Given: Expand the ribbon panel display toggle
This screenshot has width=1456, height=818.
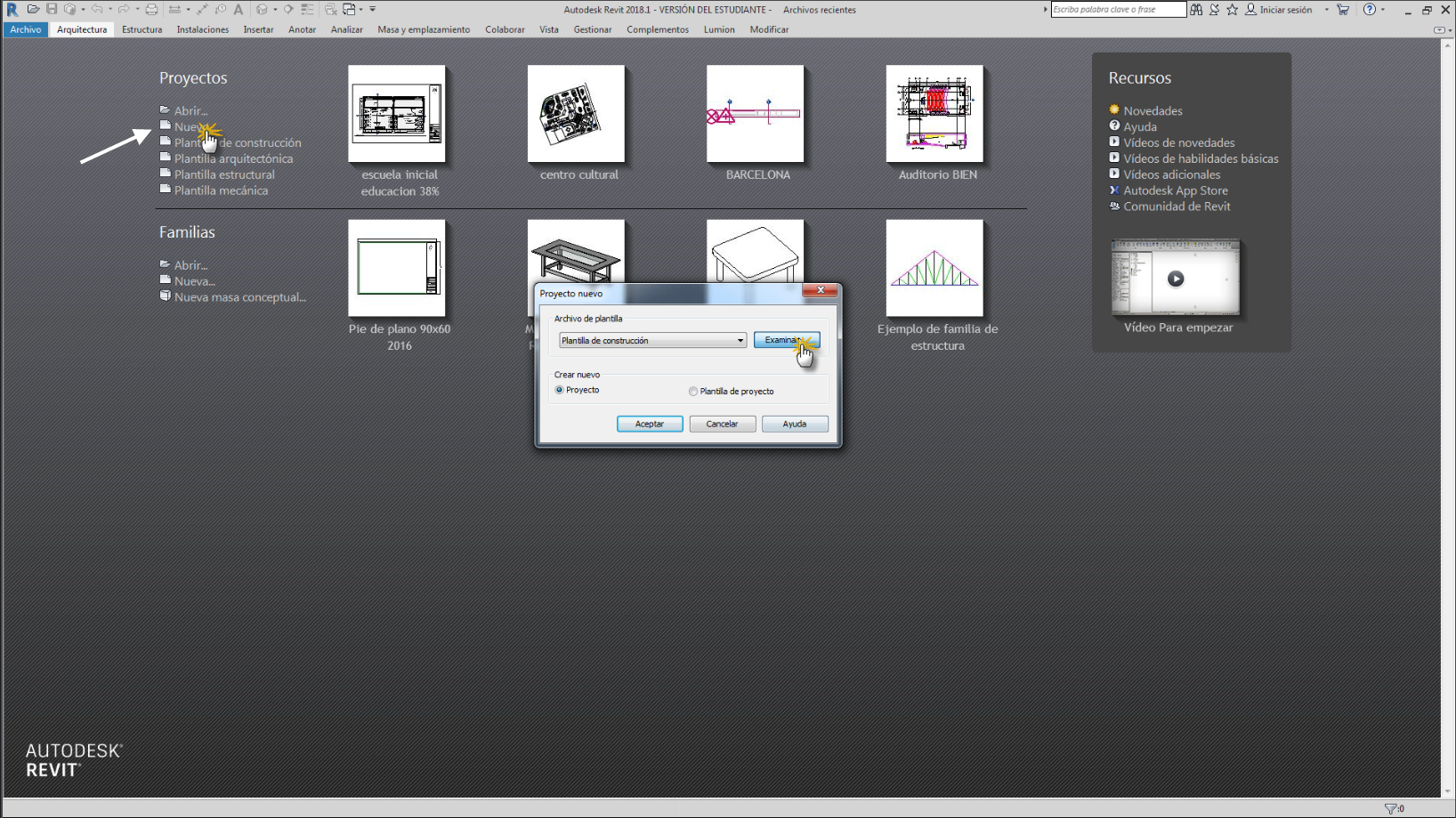Looking at the screenshot, I should [x=1439, y=29].
